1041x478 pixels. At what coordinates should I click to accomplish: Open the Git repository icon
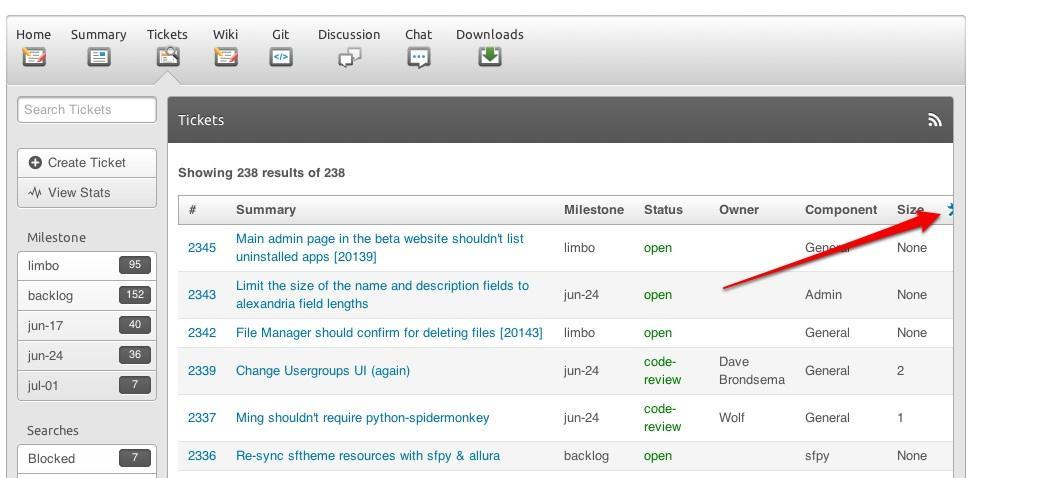pyautogui.click(x=281, y=57)
